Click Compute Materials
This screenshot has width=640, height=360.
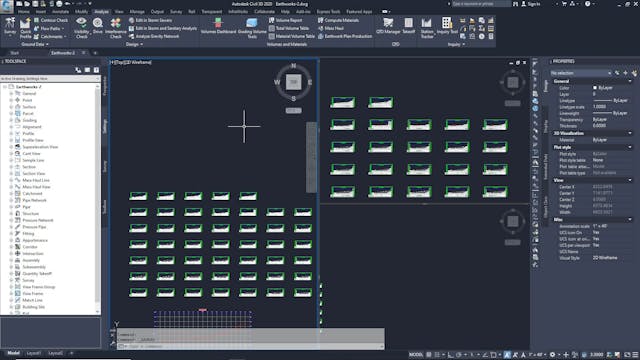tap(338, 20)
